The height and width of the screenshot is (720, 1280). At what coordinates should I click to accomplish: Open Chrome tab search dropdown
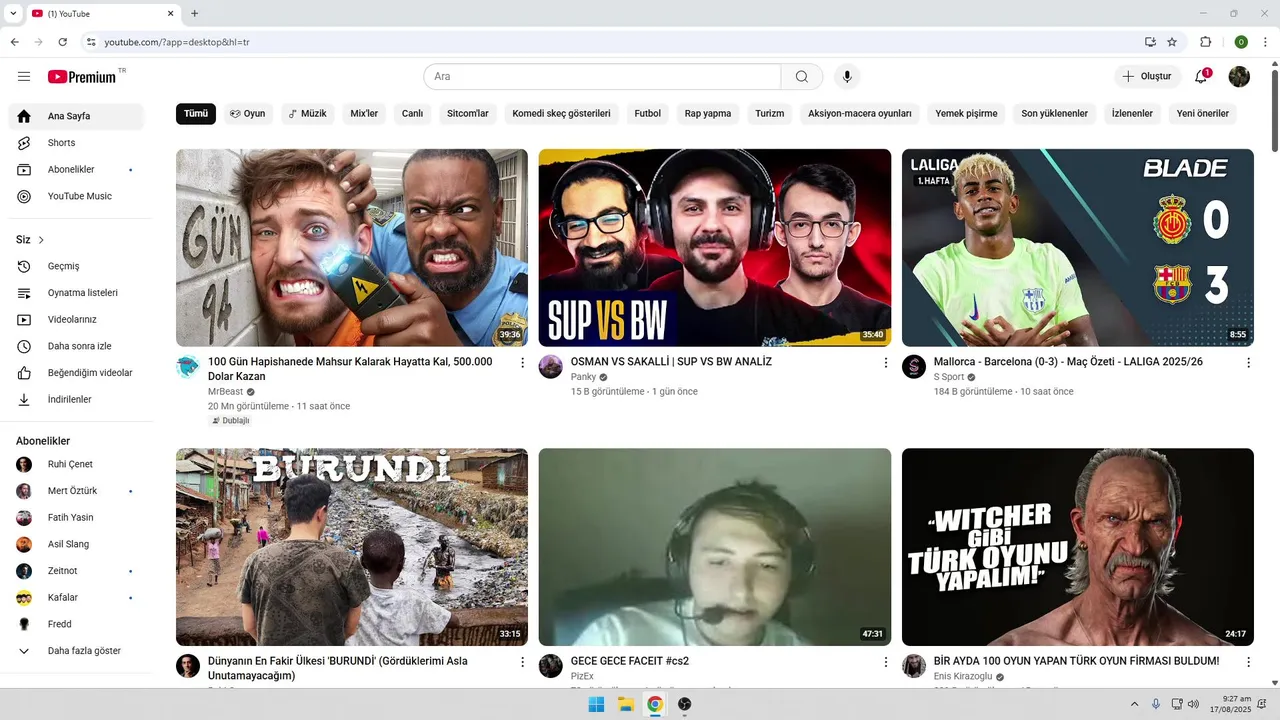(x=13, y=13)
